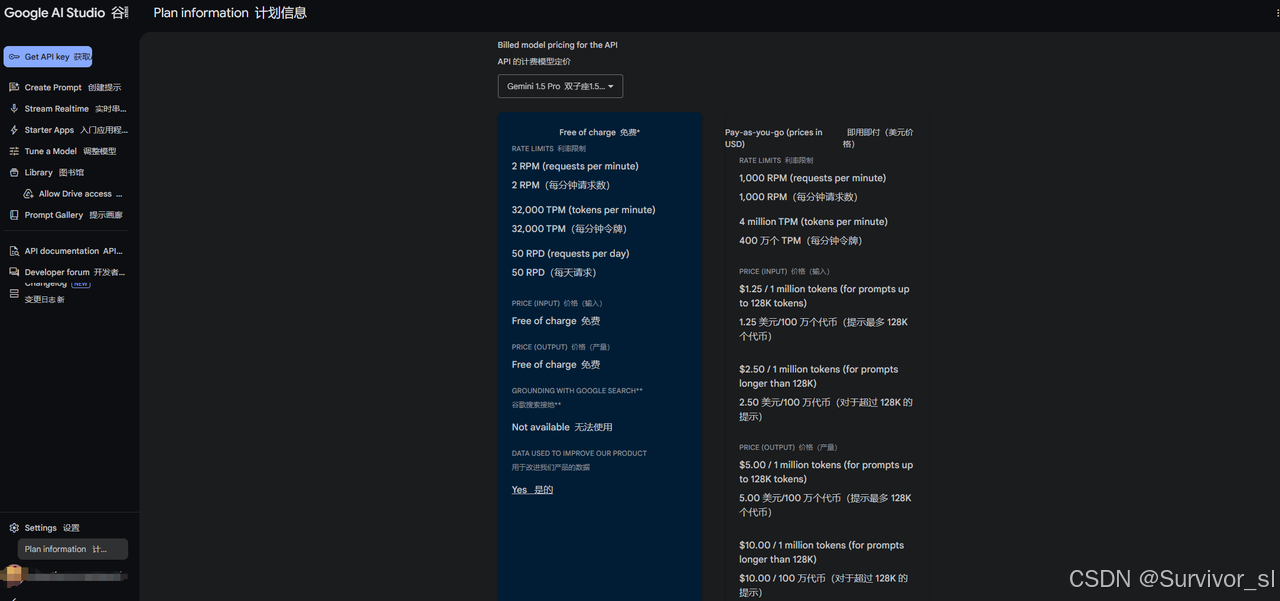Open the Plan information menu entry
The width and height of the screenshot is (1280, 601).
point(73,549)
